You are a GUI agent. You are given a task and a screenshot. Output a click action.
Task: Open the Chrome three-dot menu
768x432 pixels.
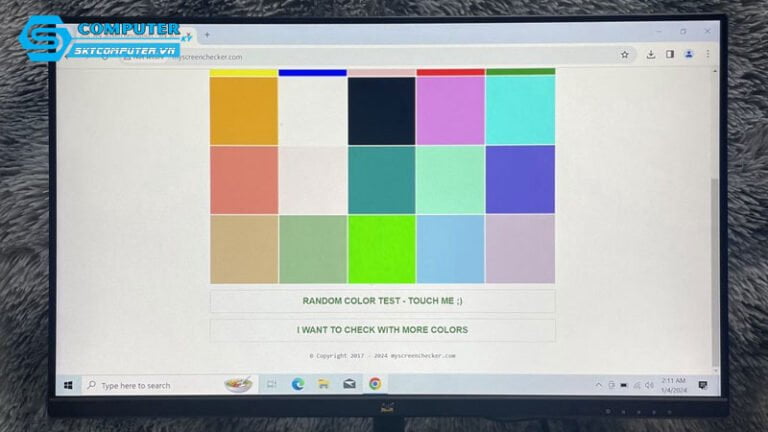(x=708, y=55)
